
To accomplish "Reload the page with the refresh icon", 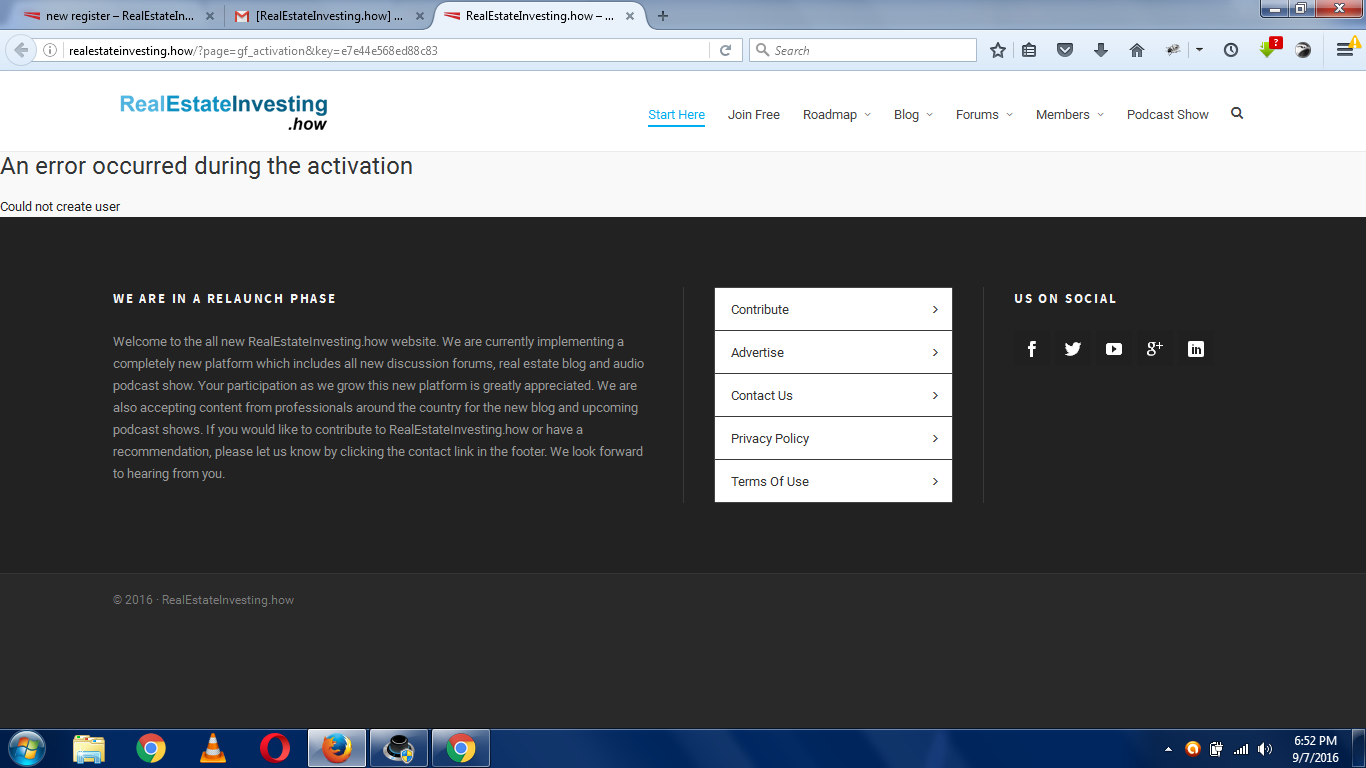I will click(x=726, y=50).
